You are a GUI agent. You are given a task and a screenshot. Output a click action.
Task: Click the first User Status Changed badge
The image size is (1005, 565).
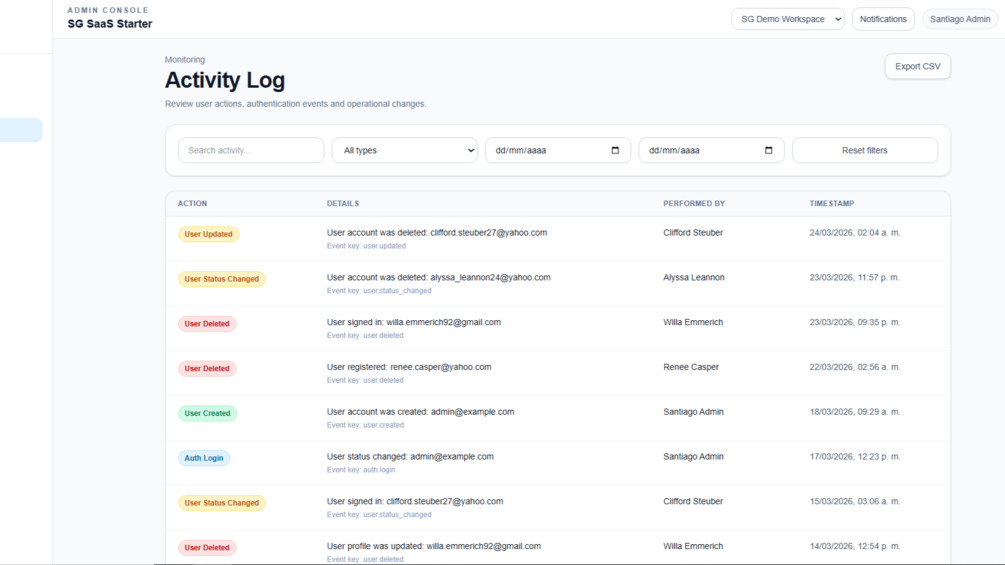[x=222, y=279]
